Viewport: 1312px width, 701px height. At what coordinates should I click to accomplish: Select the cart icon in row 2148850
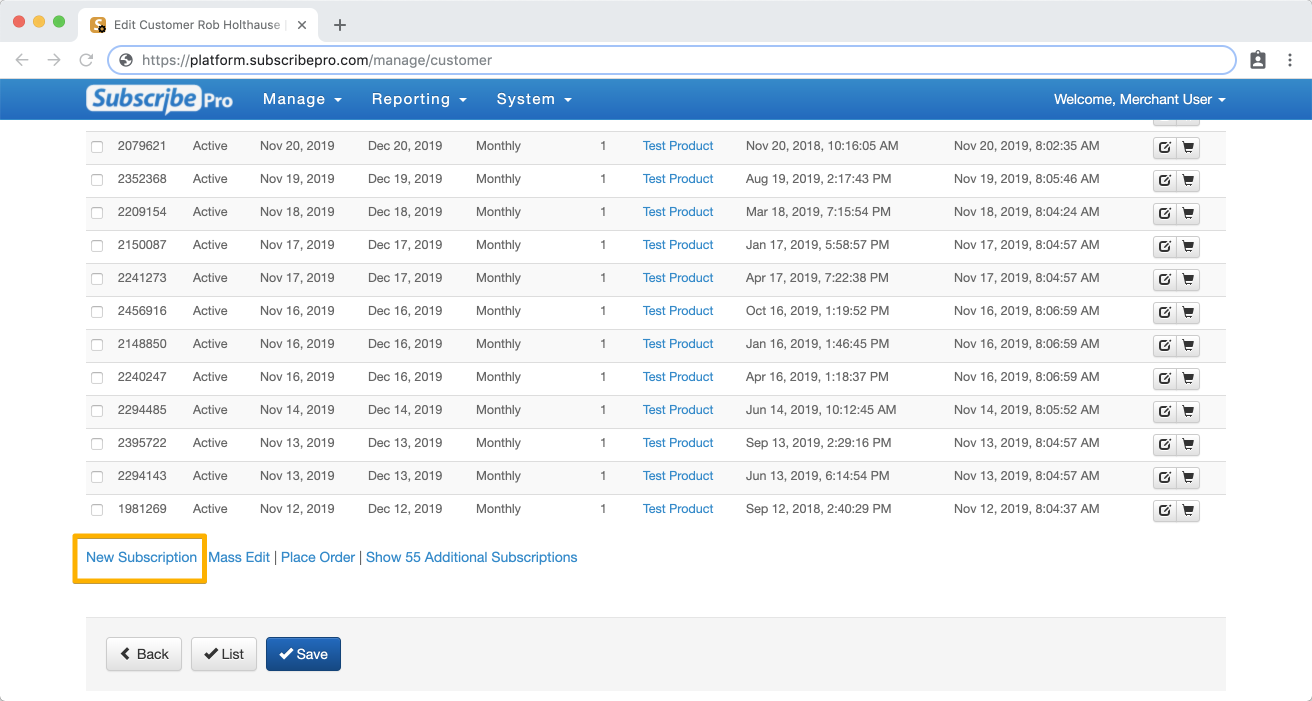1188,346
